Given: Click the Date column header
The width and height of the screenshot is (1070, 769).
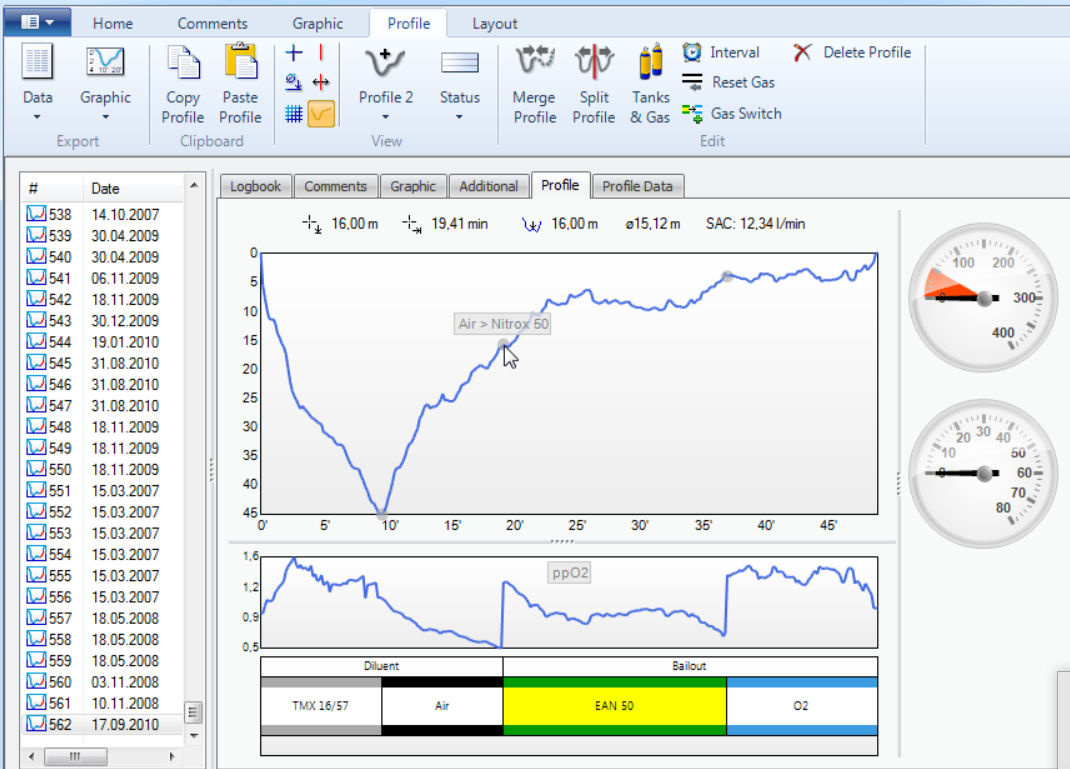Looking at the screenshot, I should [106, 188].
